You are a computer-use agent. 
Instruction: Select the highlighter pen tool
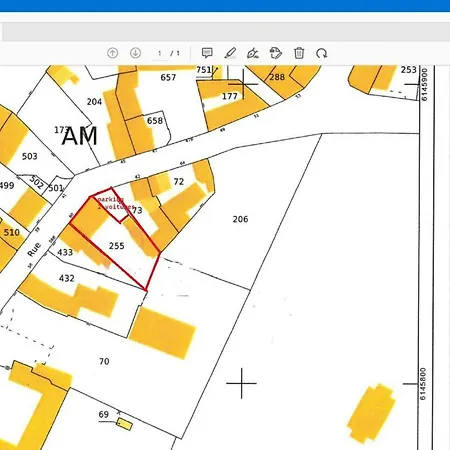tap(230, 53)
